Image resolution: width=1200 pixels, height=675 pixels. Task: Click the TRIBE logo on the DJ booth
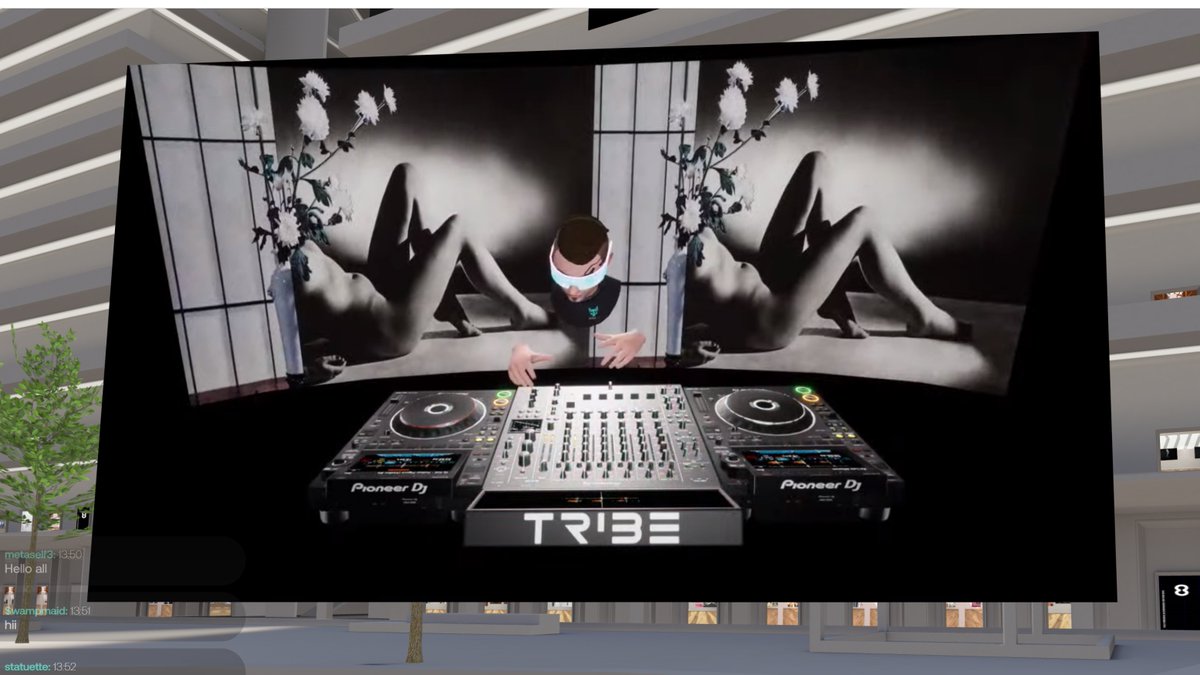(602, 527)
